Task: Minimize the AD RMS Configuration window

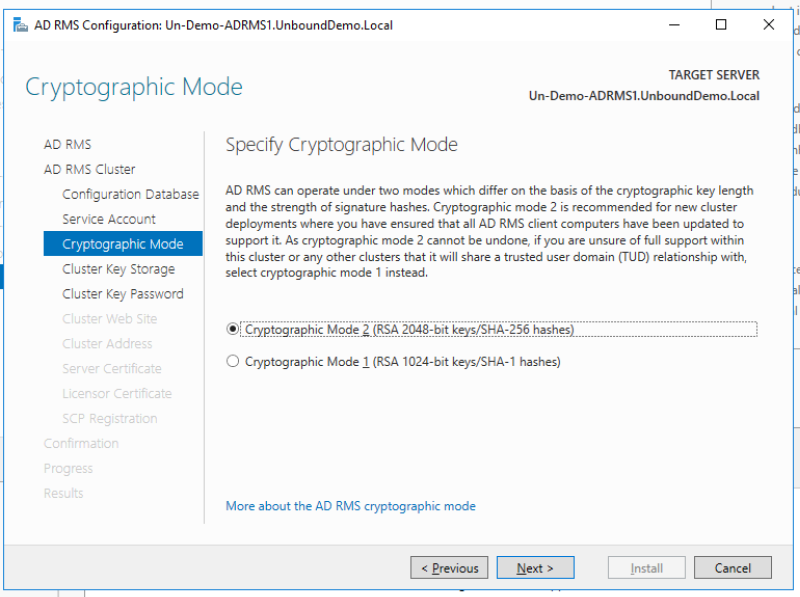Action: coord(674,24)
